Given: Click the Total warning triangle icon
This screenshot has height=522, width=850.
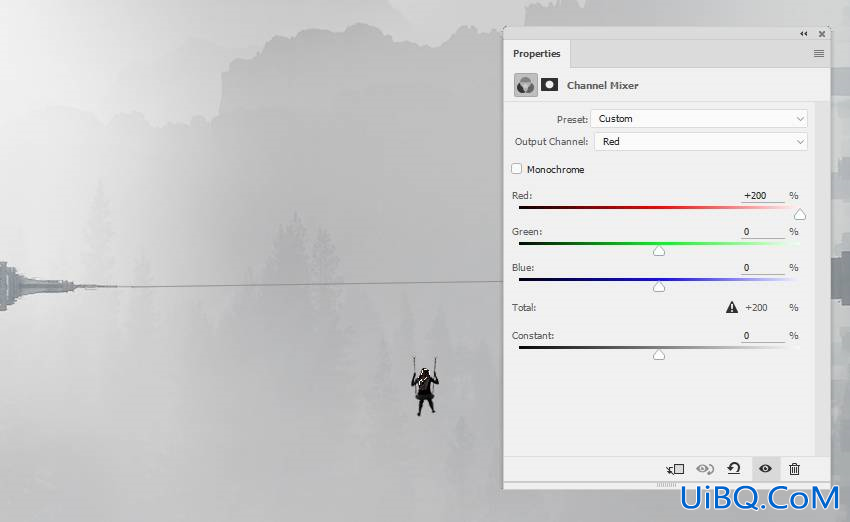Looking at the screenshot, I should [732, 307].
